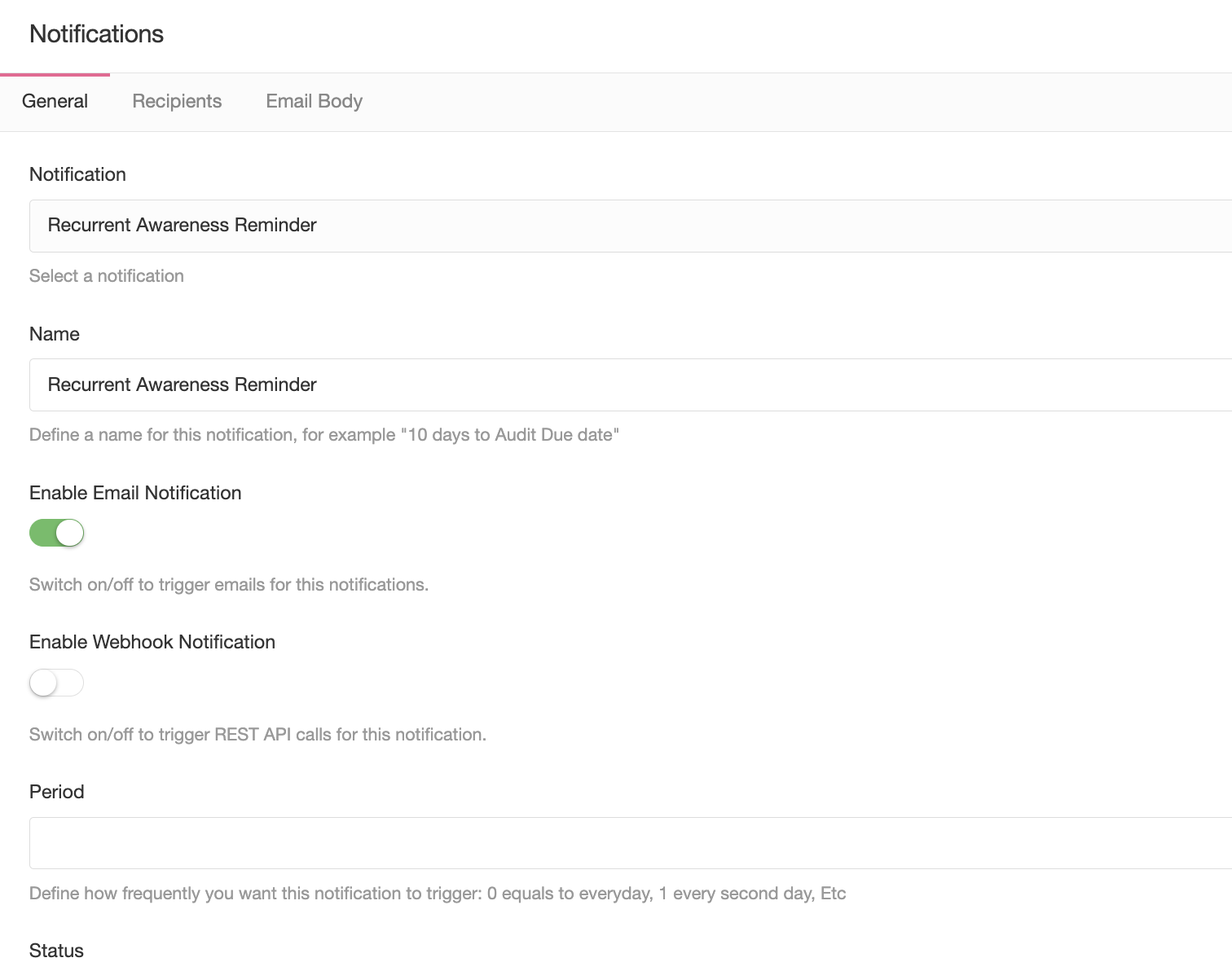Click the Name field label

55,334
